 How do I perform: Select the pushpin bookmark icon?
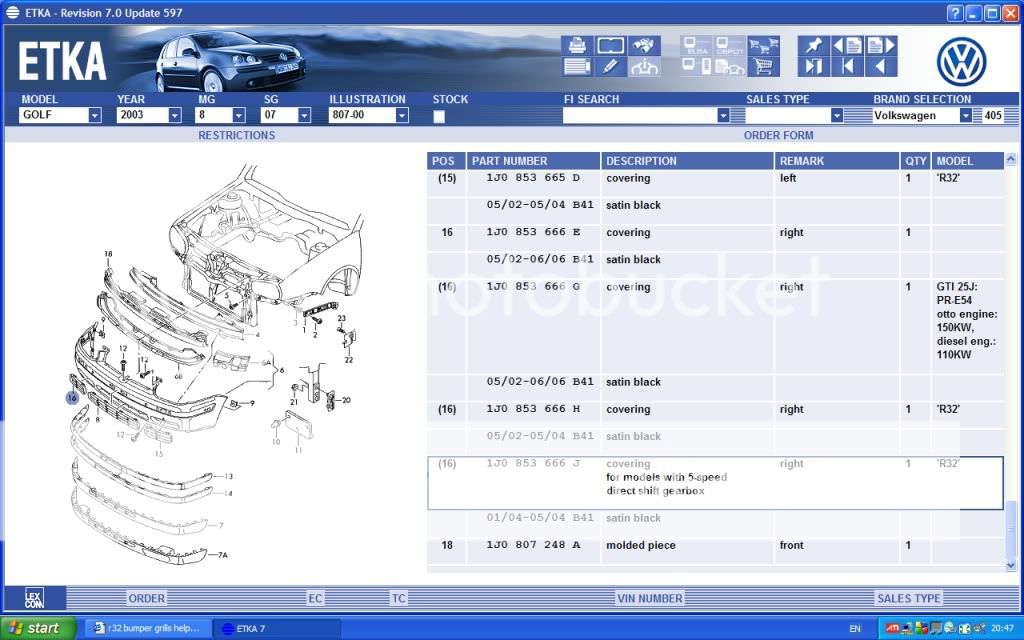[x=814, y=45]
